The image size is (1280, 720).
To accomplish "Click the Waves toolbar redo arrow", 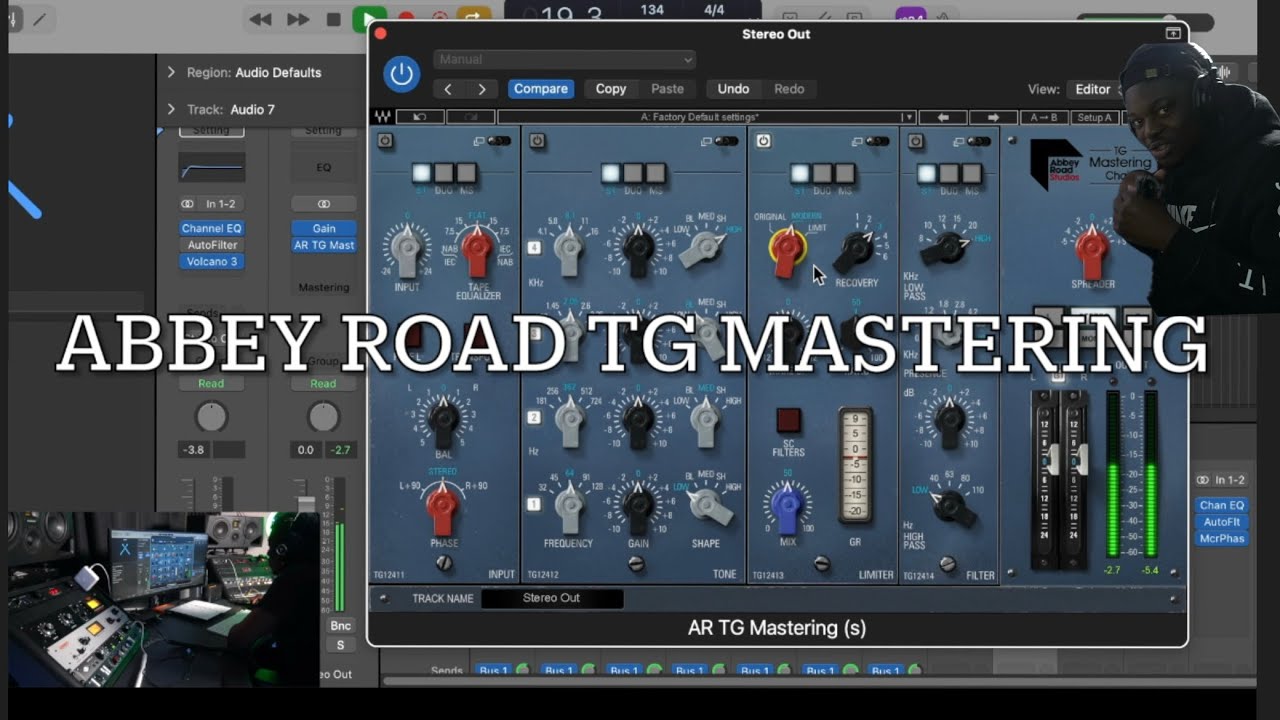I will 470,117.
